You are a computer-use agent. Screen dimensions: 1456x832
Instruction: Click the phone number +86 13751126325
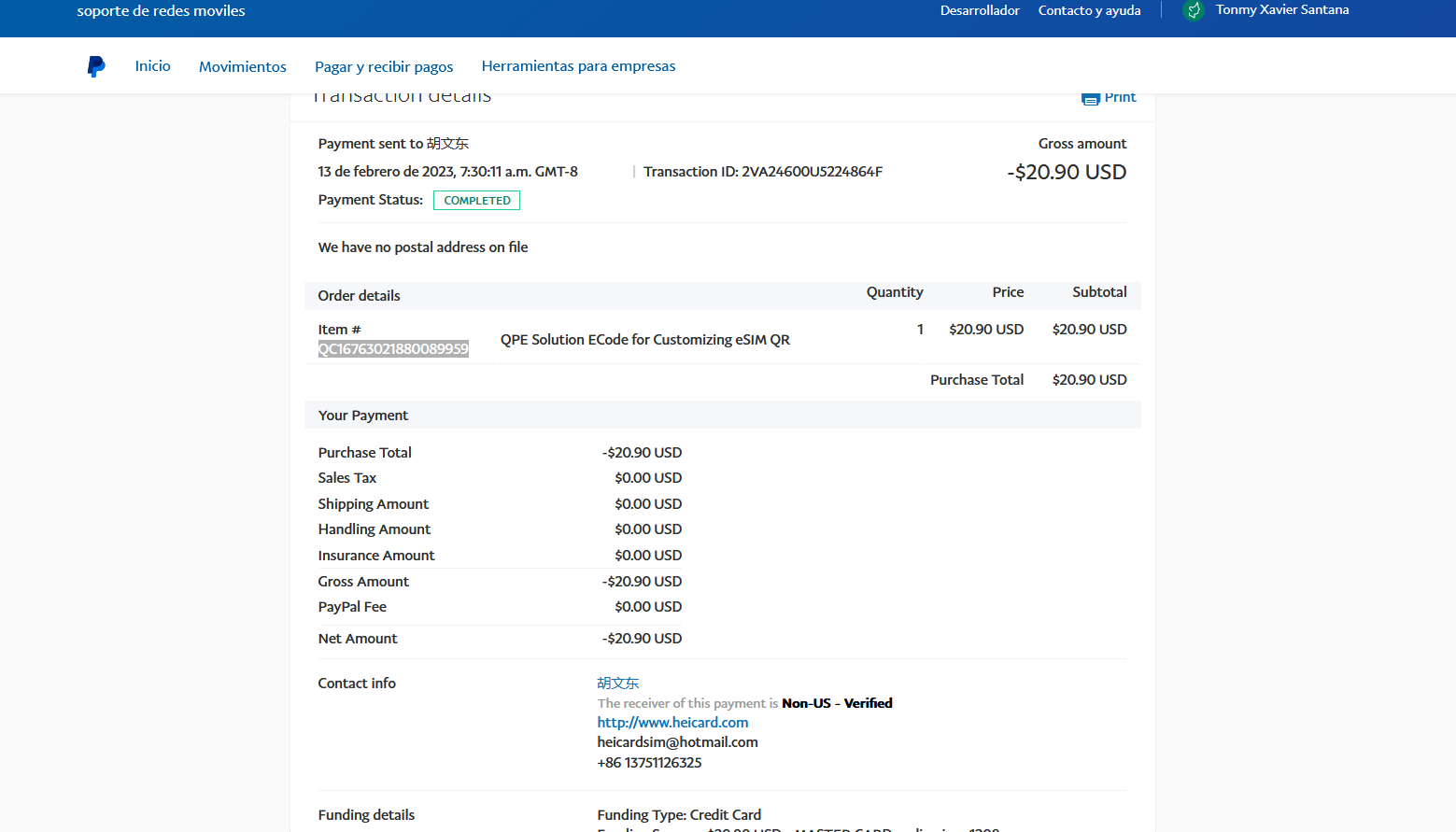[649, 763]
